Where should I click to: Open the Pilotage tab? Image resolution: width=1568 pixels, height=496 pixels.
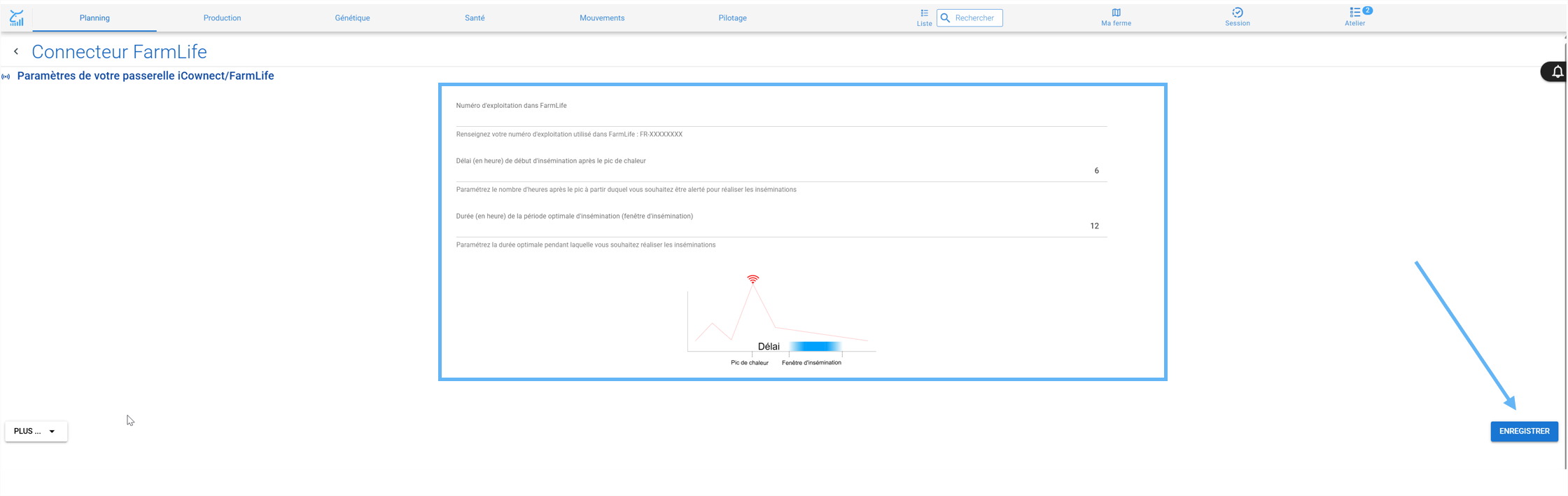(732, 18)
